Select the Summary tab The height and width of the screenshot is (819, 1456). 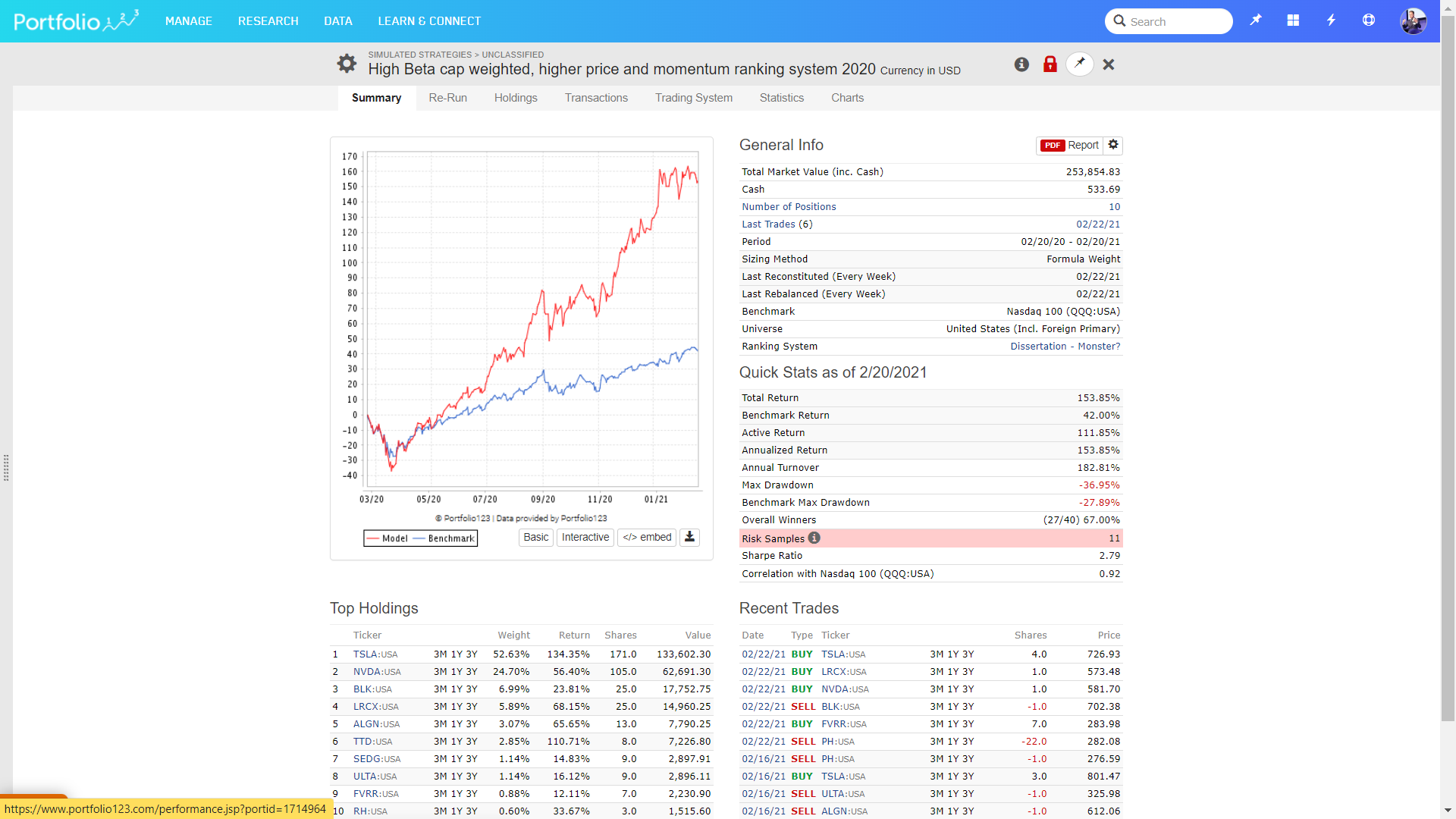tap(376, 98)
